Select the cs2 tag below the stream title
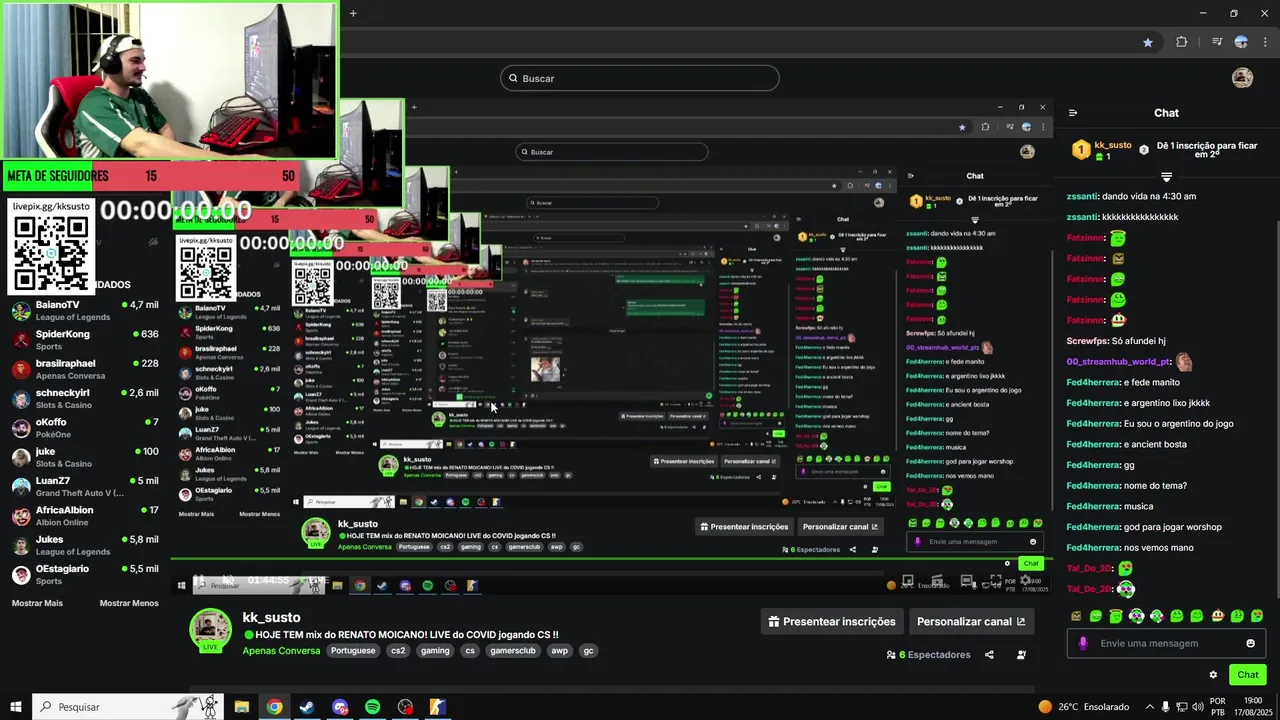 coord(398,651)
